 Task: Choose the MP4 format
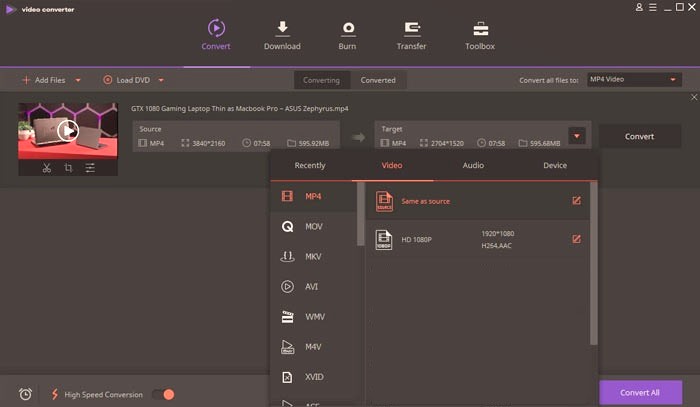(x=314, y=196)
